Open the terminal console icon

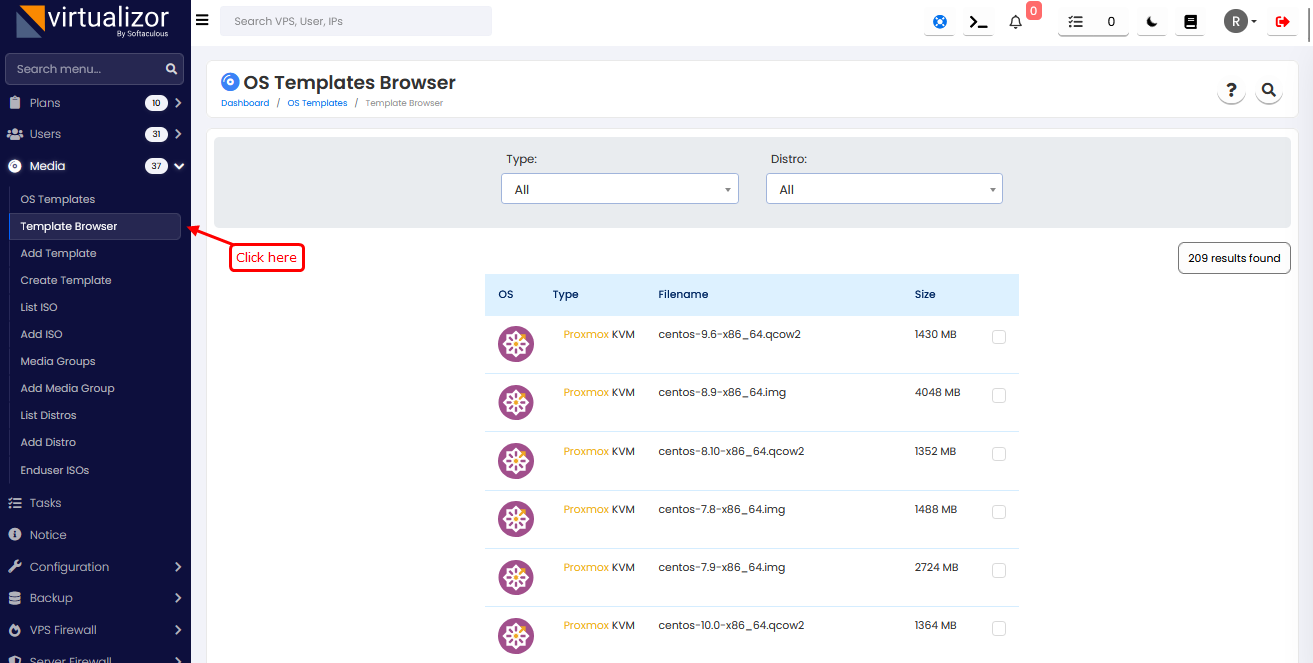[x=977, y=22]
